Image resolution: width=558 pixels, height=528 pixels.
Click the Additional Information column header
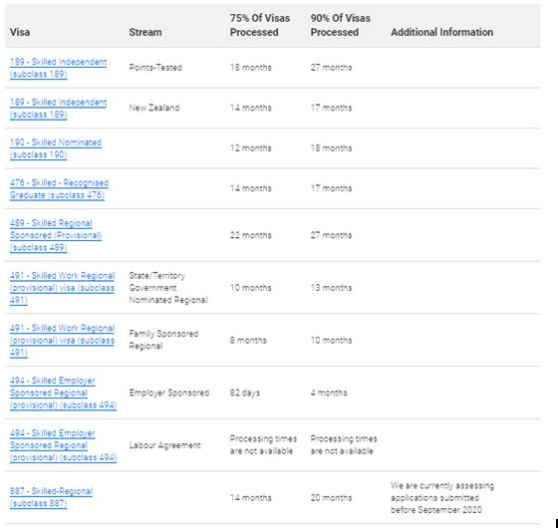coord(442,32)
